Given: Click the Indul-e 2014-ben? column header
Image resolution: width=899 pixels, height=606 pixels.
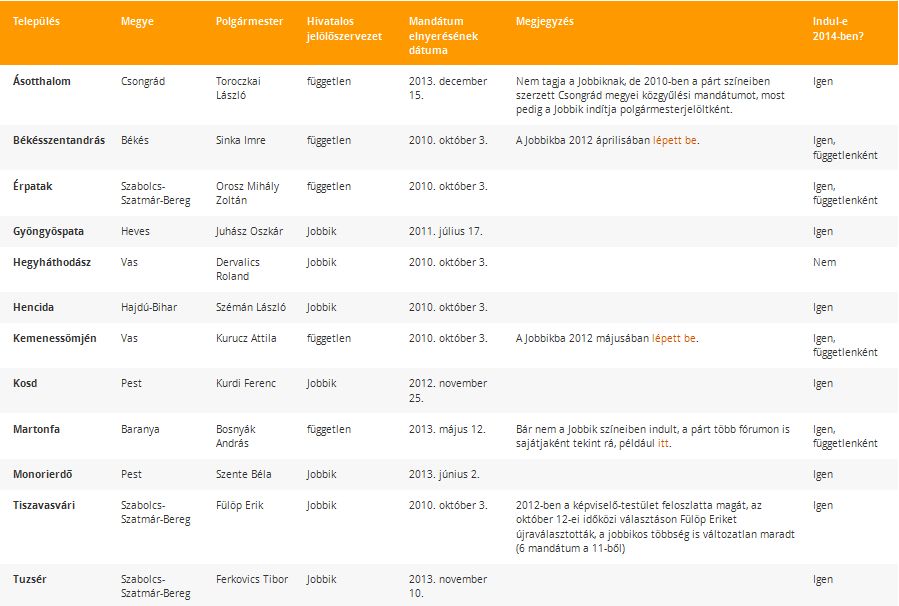Looking at the screenshot, I should point(838,29).
